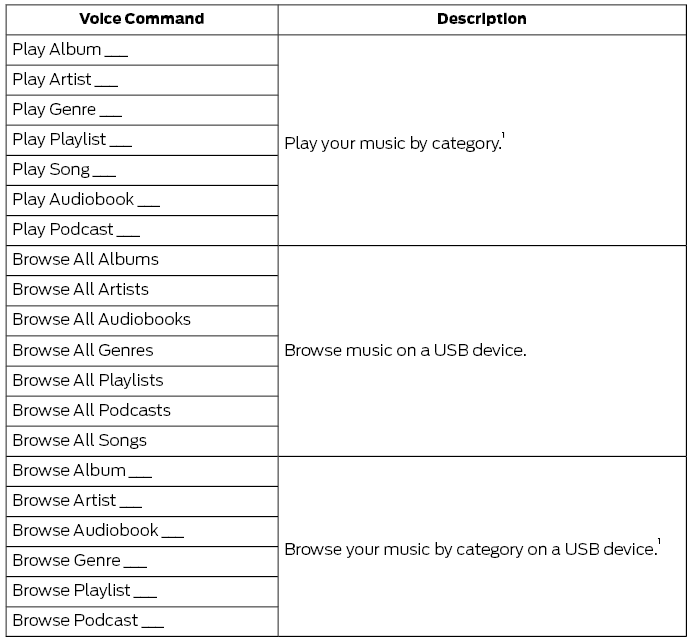Click "Play your music by category" description

393,143
